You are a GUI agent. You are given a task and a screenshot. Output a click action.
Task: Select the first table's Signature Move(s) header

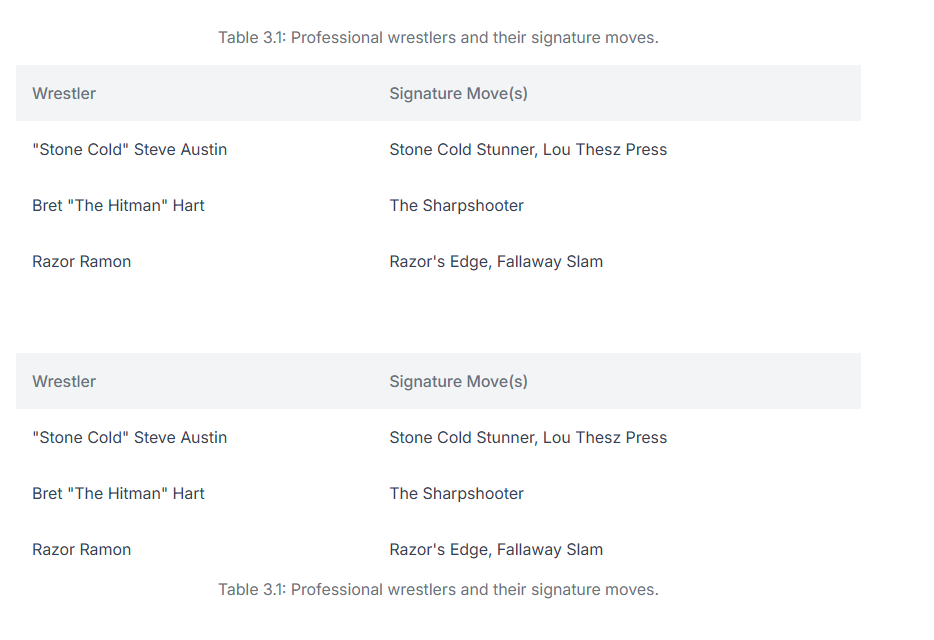[x=458, y=94]
